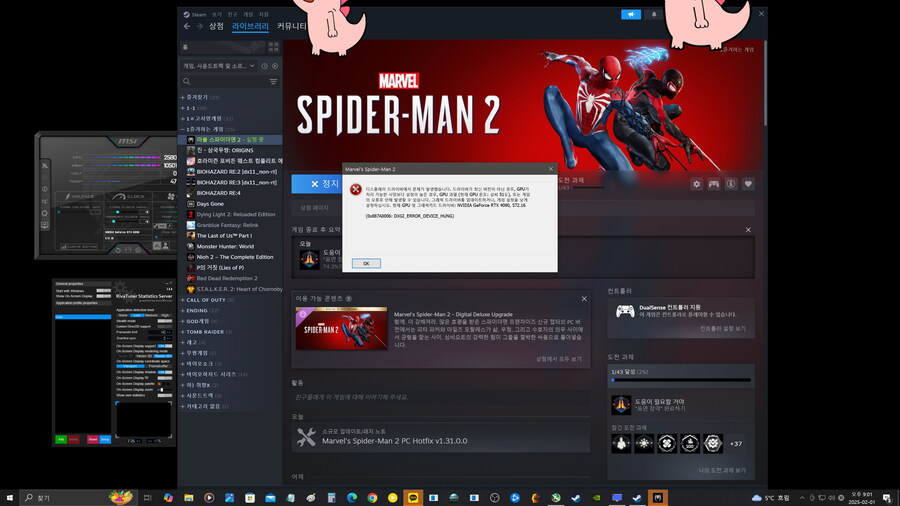Open the Store tab in Steam
Screen dimensions: 900x506
point(216,27)
